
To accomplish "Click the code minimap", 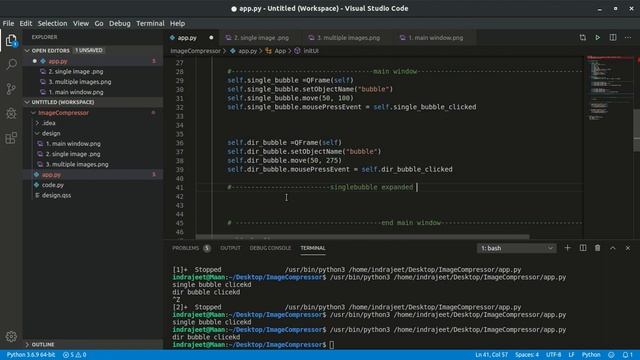I will pyautogui.click(x=608, y=88).
